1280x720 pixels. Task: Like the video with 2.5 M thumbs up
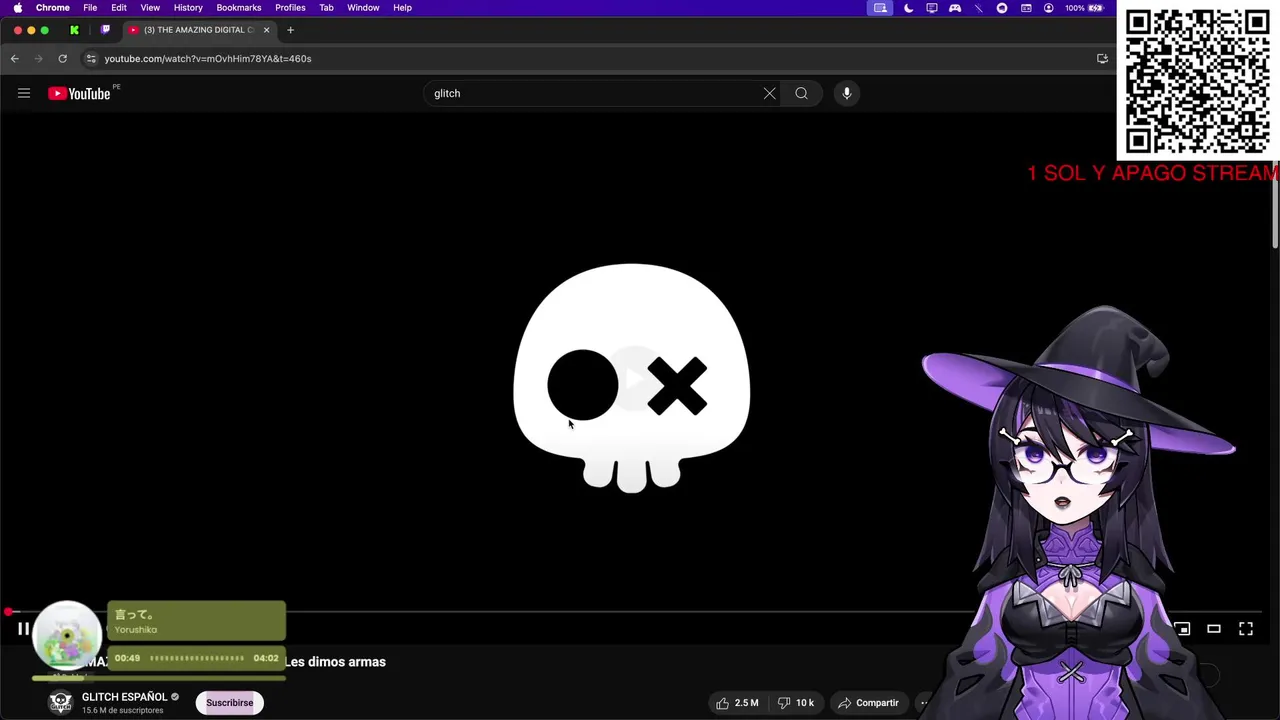[737, 703]
